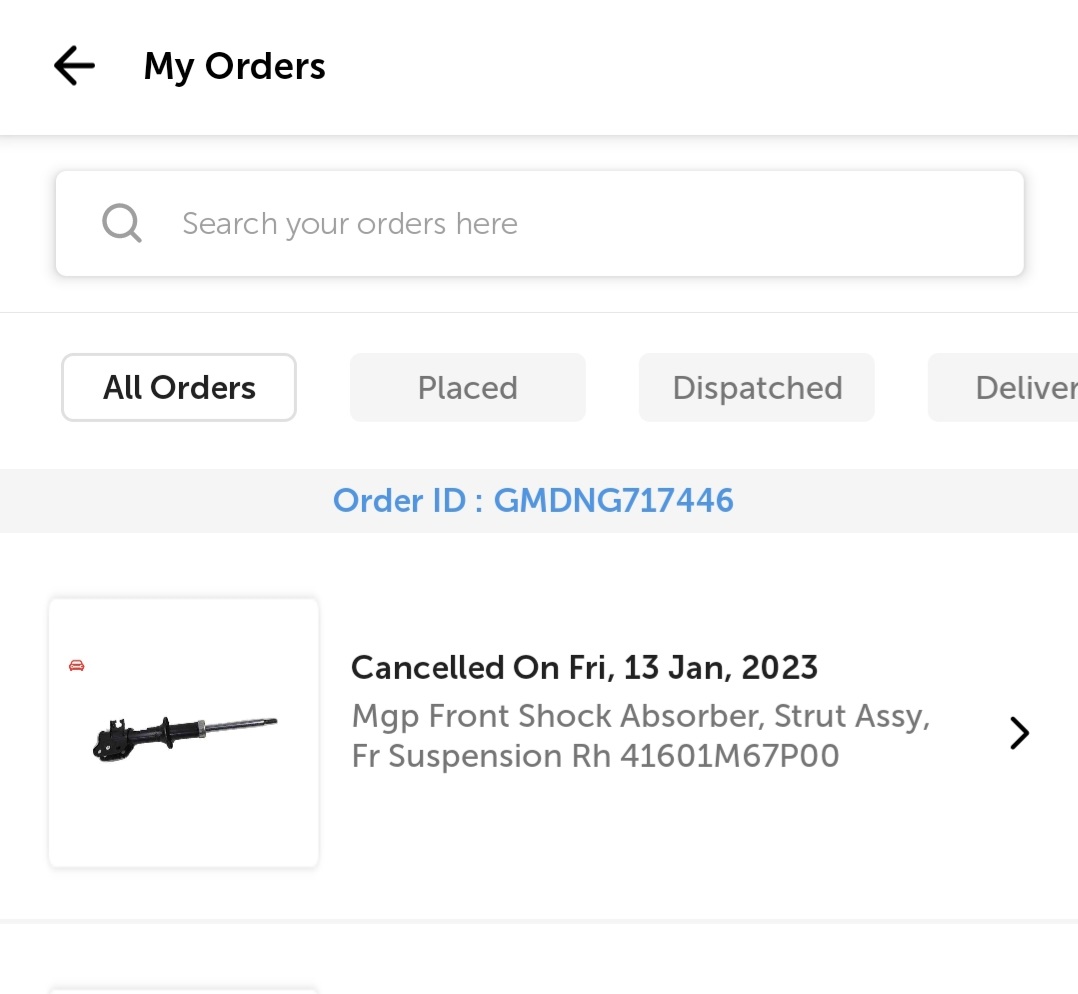Show Dispatched orders tab
Image resolution: width=1078 pixels, height=994 pixels.
[756, 388]
